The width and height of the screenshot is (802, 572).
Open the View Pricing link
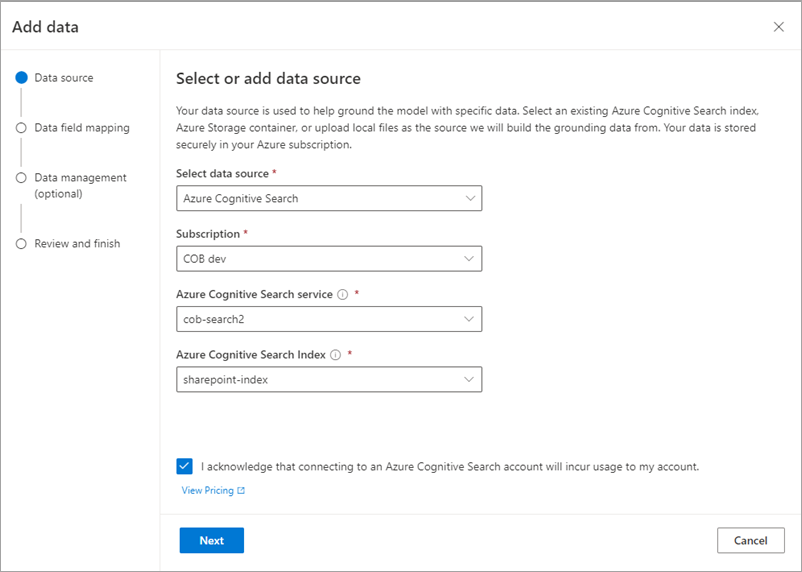pos(208,491)
